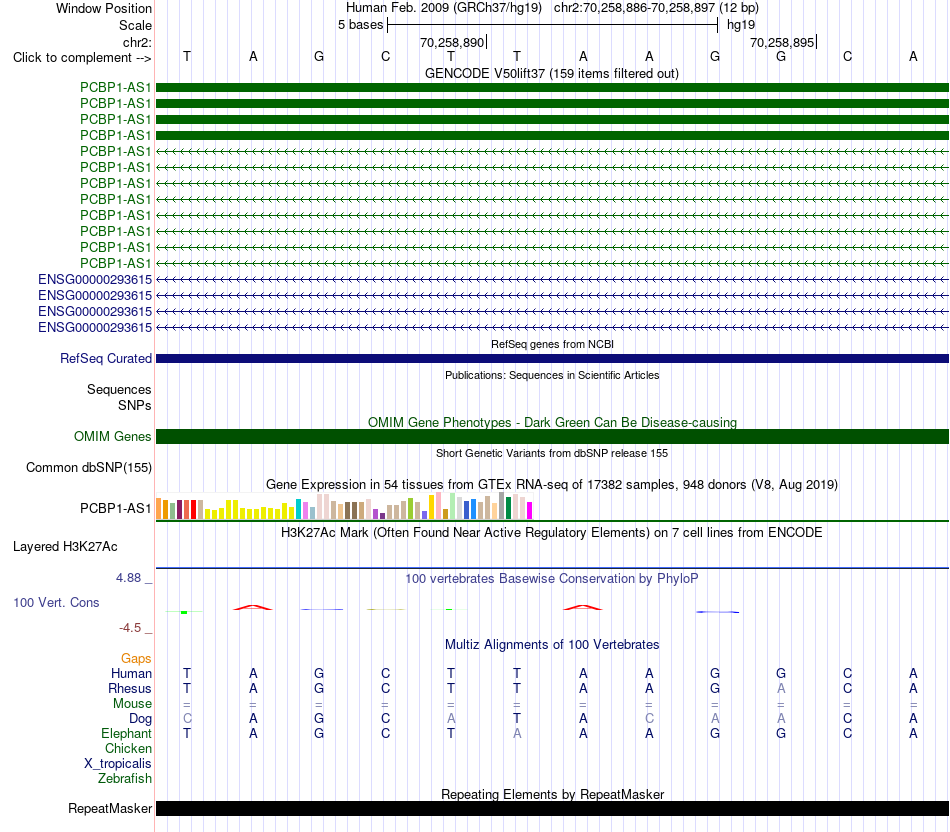Click the '5 bases' scale bar label
This screenshot has height=832, width=950.
360,25
